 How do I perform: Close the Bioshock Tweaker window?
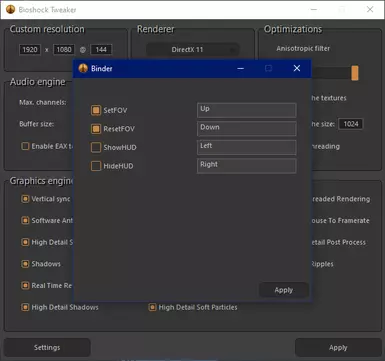(x=370, y=9)
